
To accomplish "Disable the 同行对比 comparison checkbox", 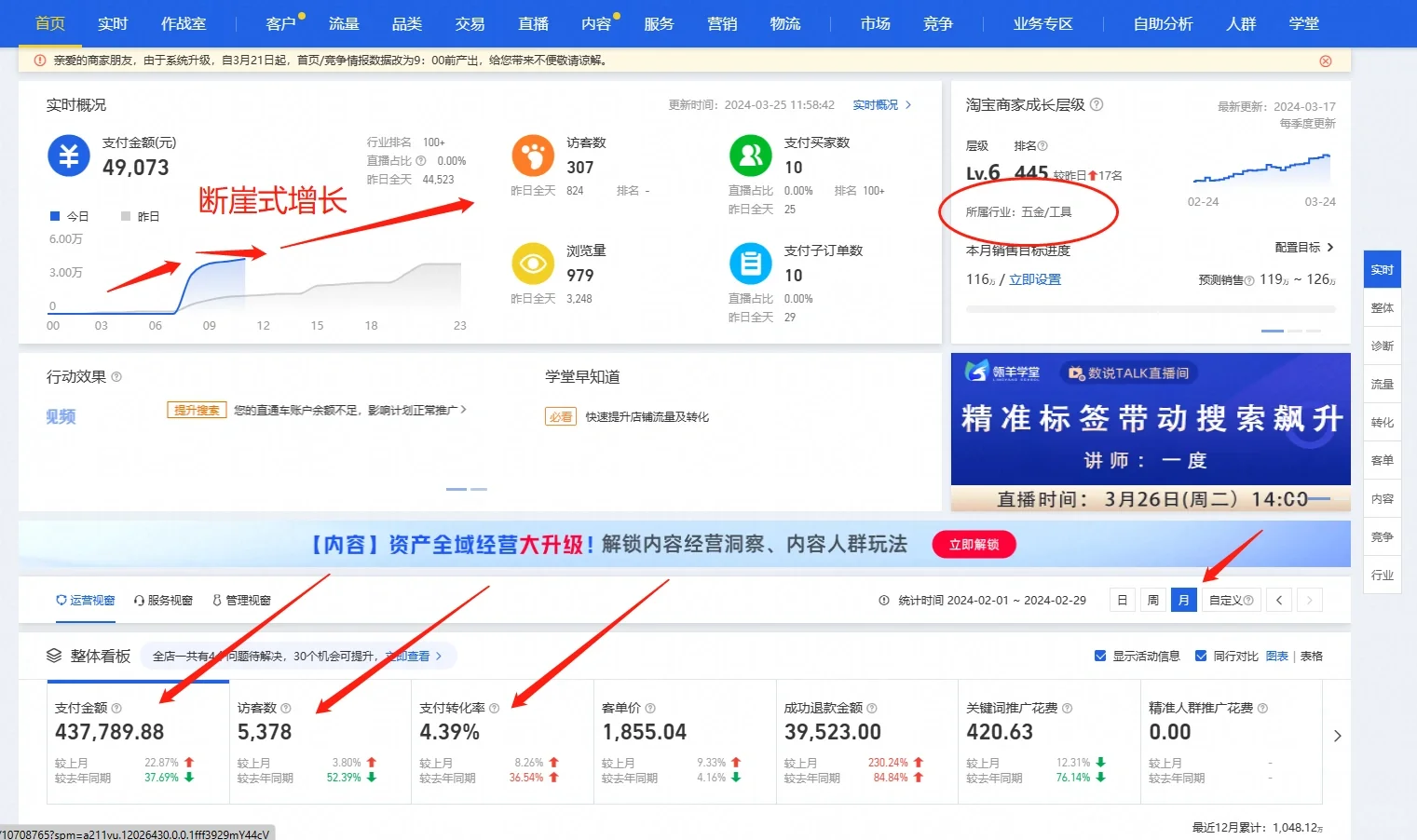I will click(x=1201, y=656).
